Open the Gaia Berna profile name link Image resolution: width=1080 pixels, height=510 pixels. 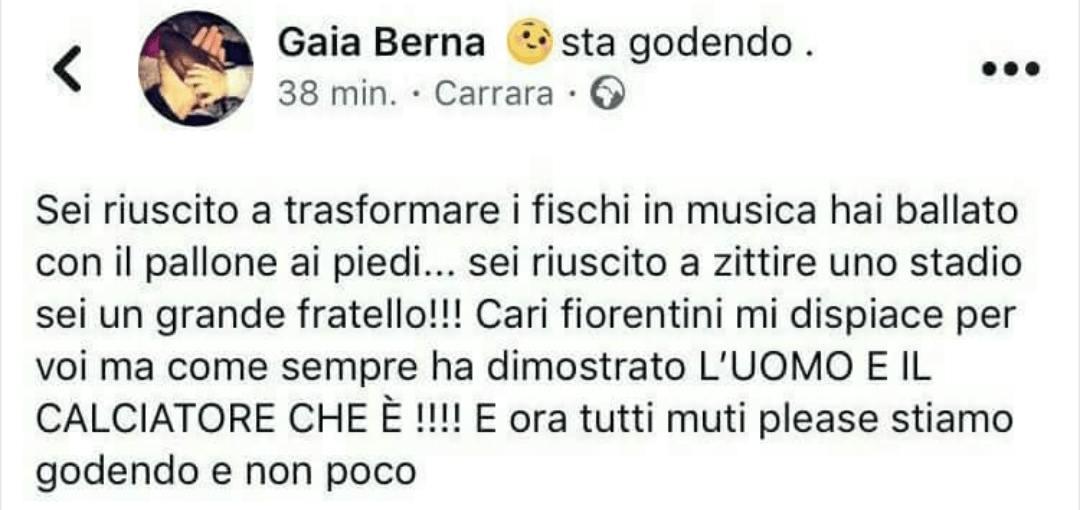coord(382,45)
